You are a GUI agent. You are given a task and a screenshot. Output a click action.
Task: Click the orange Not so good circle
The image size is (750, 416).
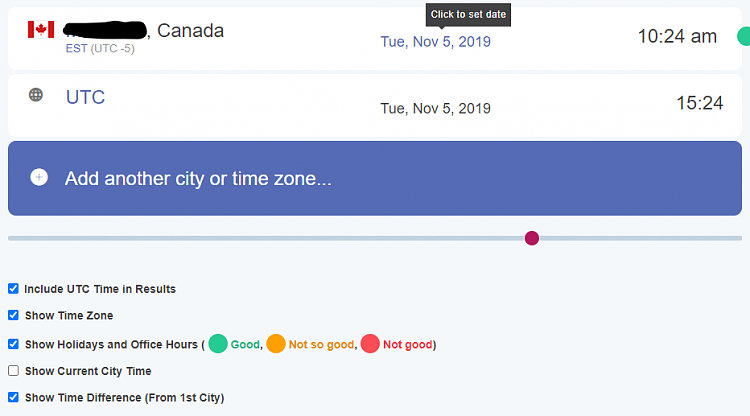[276, 344]
